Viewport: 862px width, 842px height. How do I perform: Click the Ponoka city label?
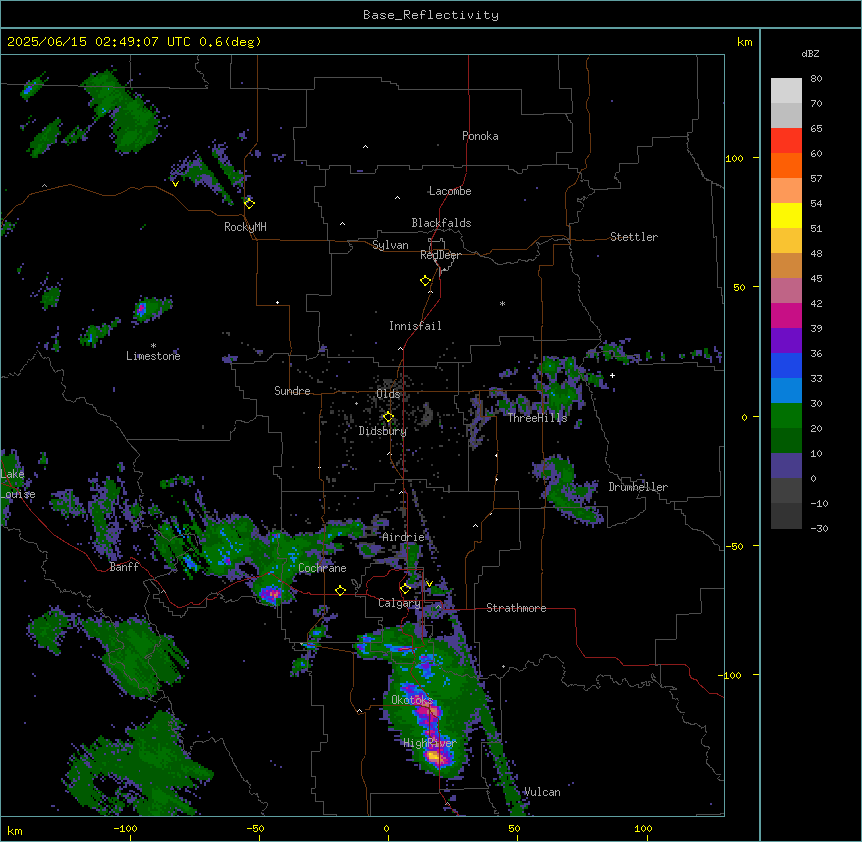click(x=480, y=136)
